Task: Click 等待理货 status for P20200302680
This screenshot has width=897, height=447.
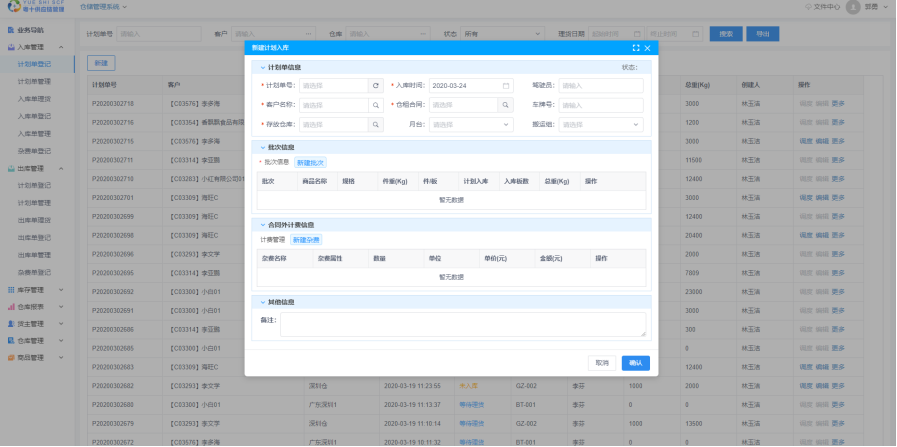Action: pos(471,405)
